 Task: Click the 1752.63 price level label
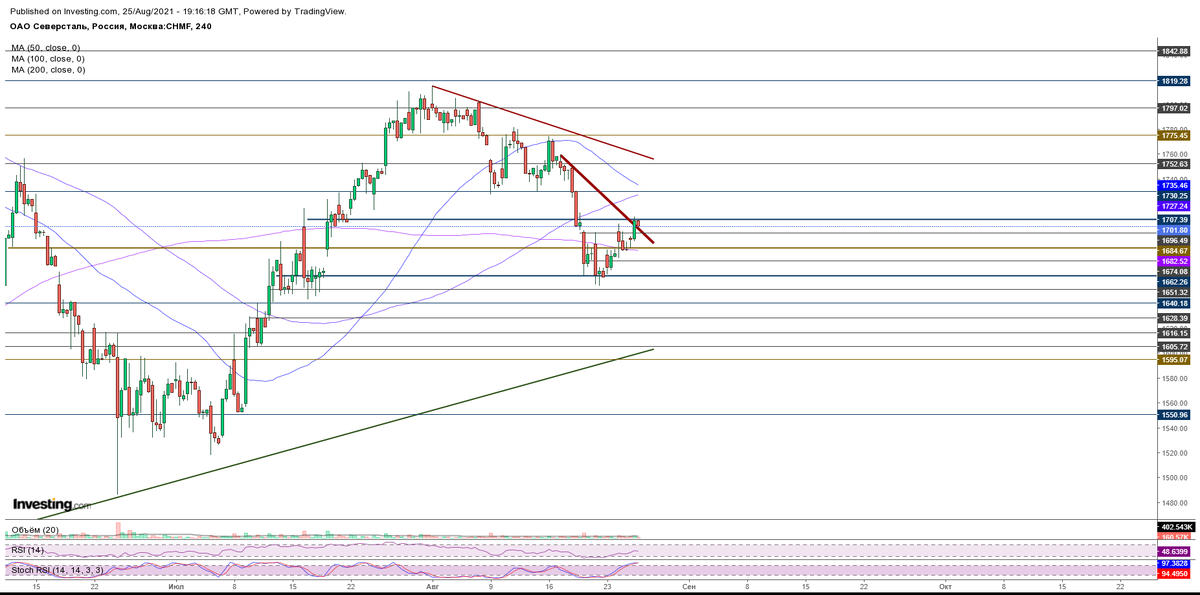tap(1174, 163)
